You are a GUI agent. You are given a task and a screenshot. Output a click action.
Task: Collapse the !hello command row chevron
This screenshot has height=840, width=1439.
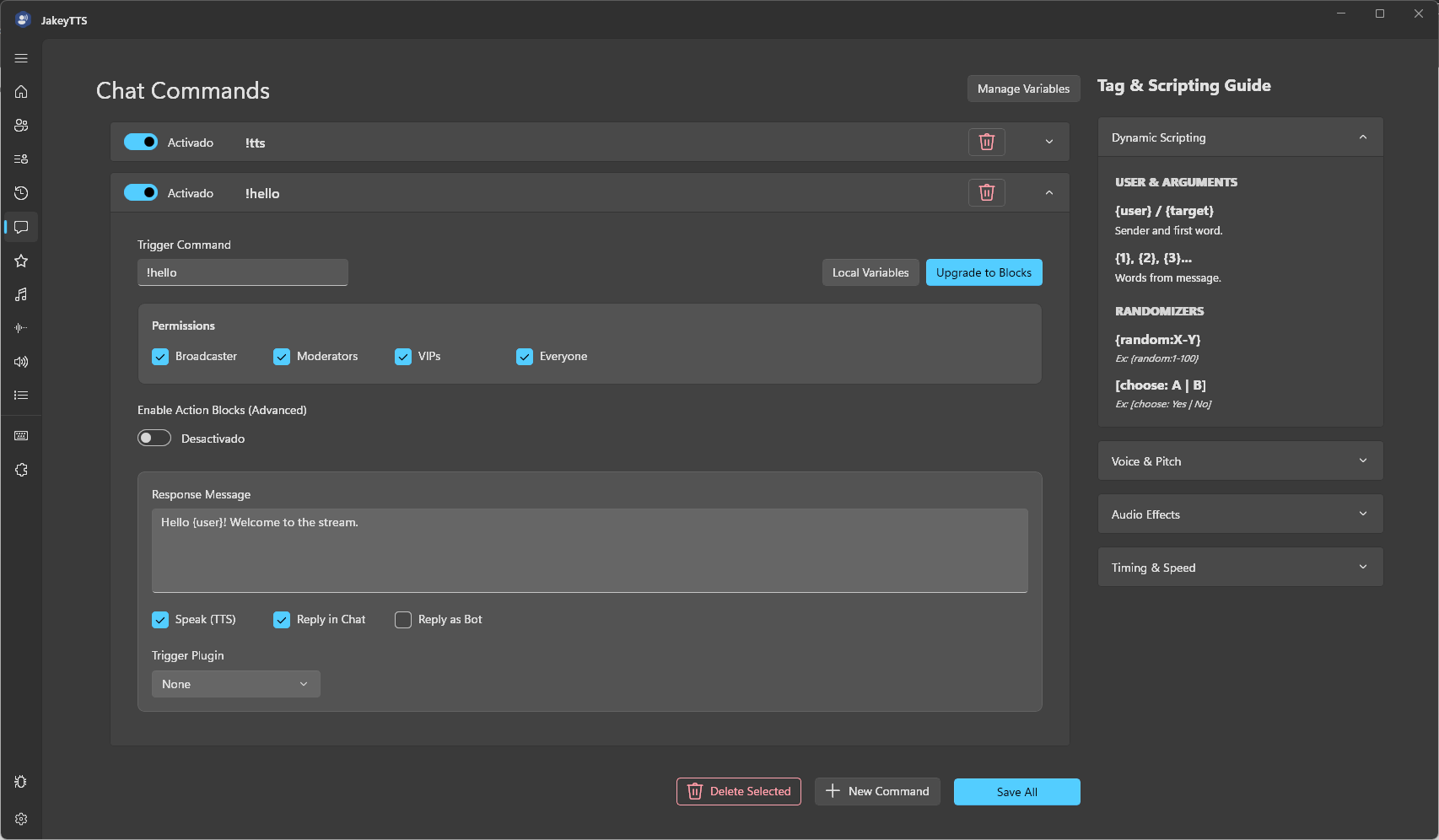[x=1049, y=192]
